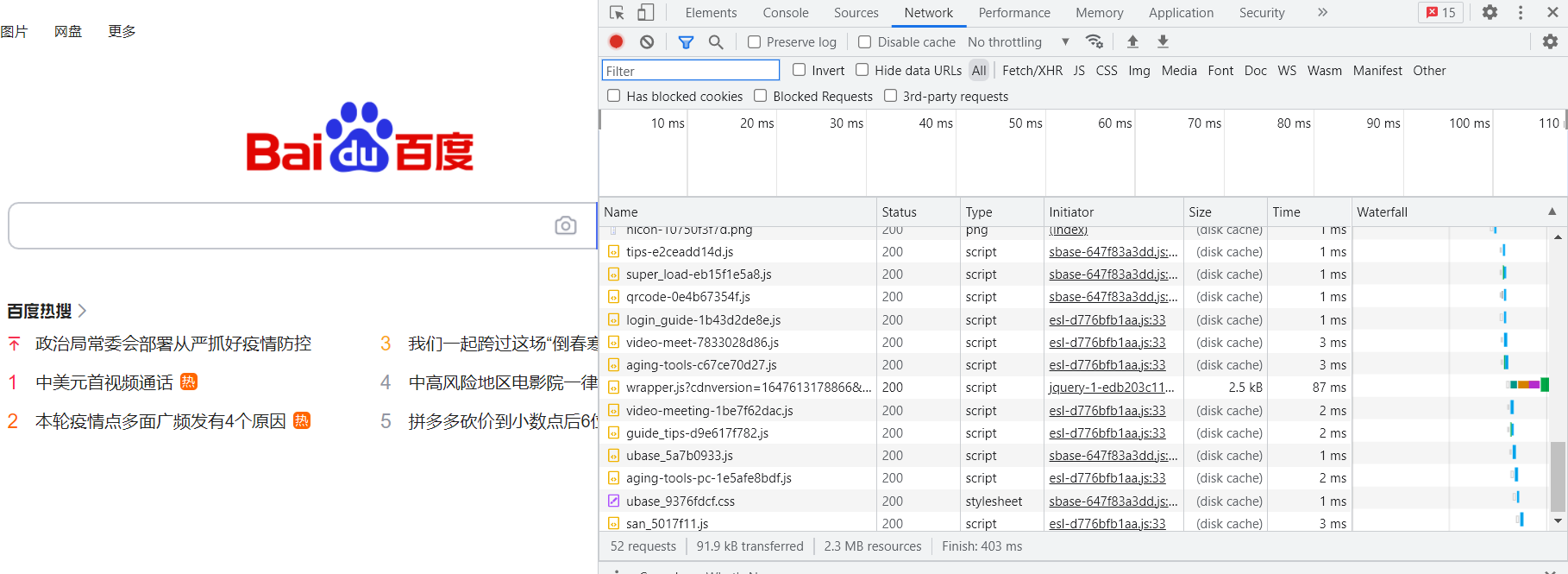Sort requests by Status column header
The image size is (1568, 574).
918,211
